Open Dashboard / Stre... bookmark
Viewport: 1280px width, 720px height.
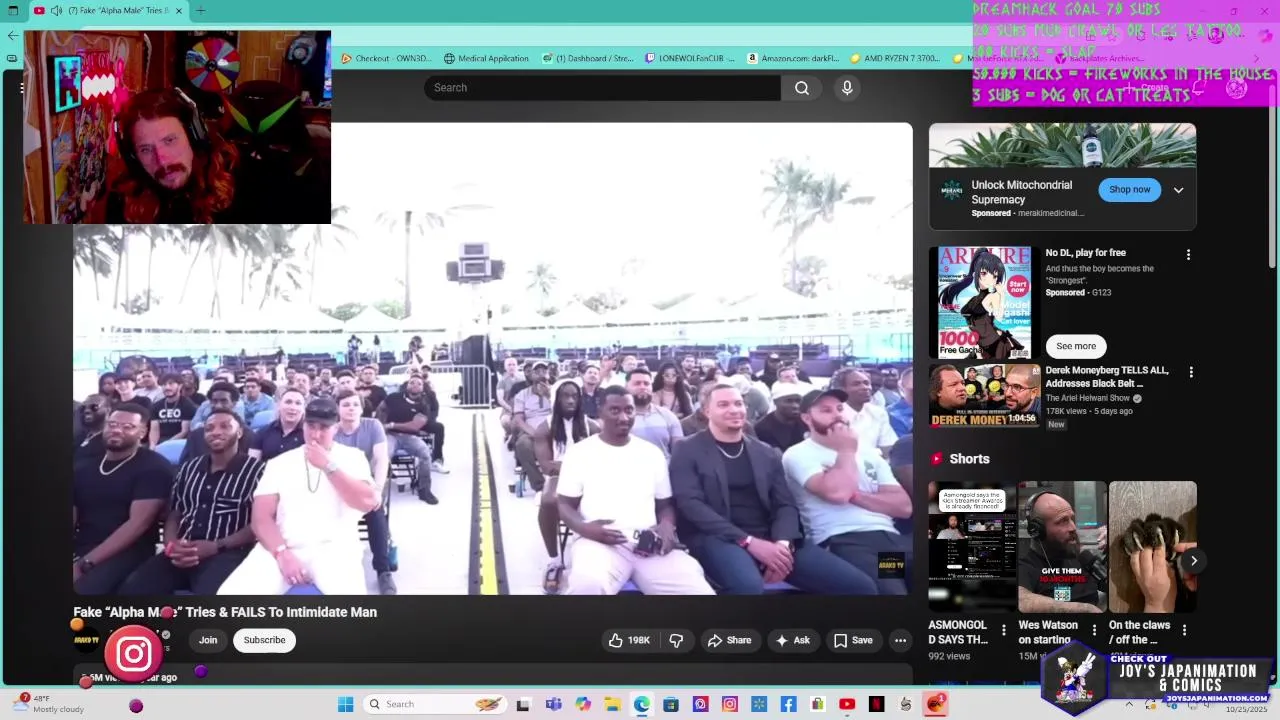(588, 58)
